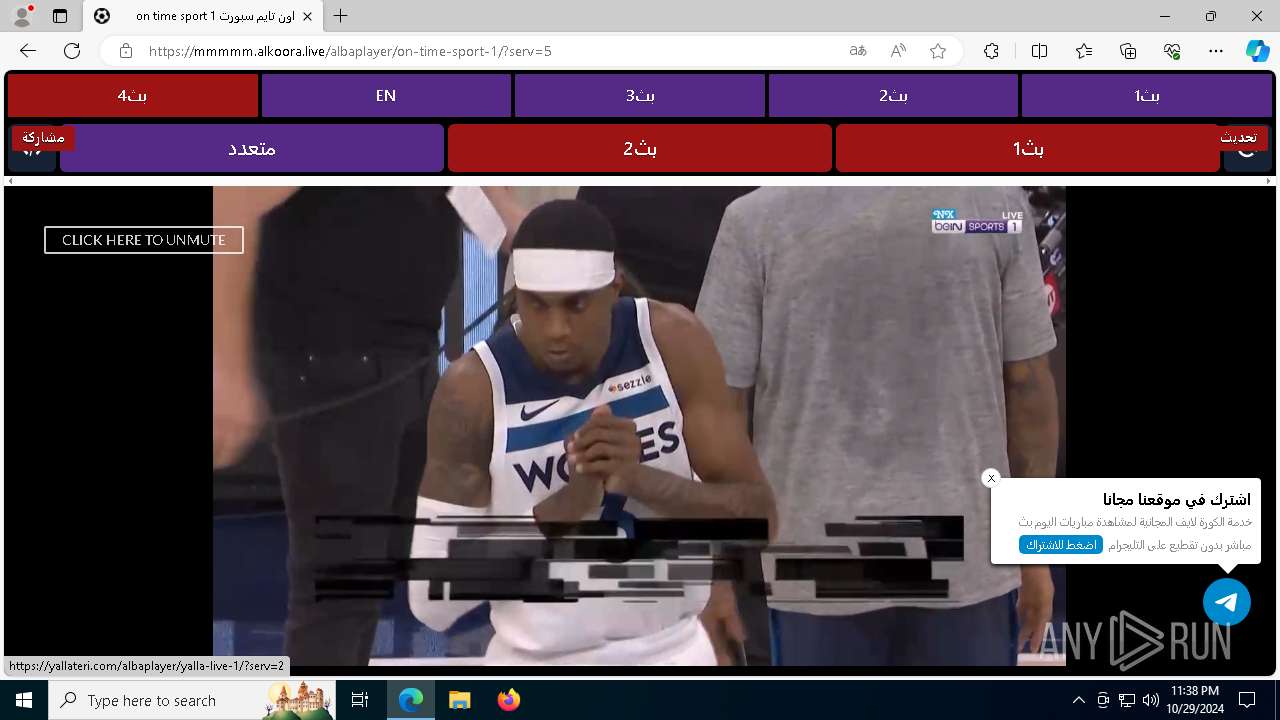The image size is (1280, 720).
Task: Open the Windows Start menu
Action: [x=24, y=700]
